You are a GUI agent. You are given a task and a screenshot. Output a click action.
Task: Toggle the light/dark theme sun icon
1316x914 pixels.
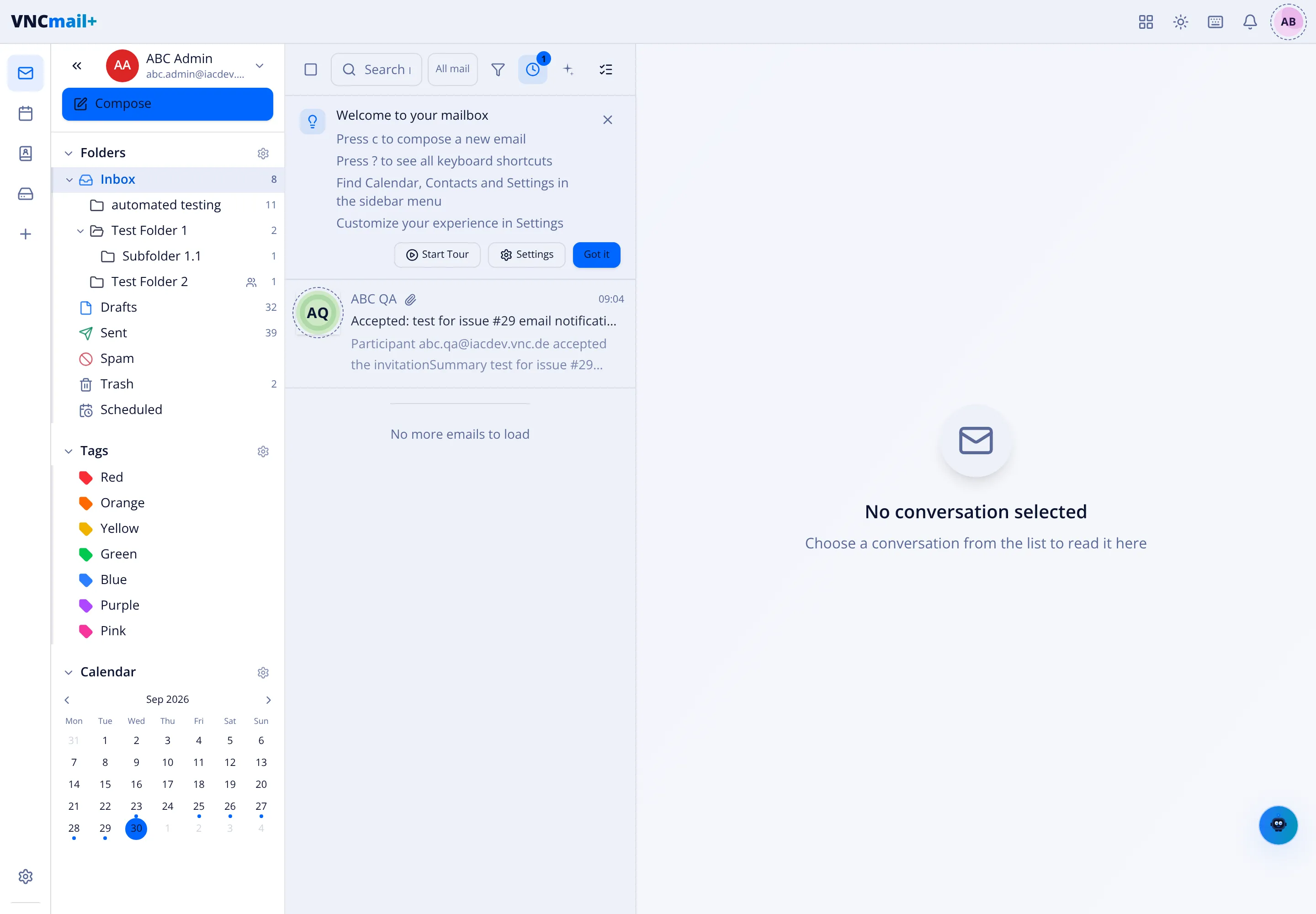pos(1180,22)
